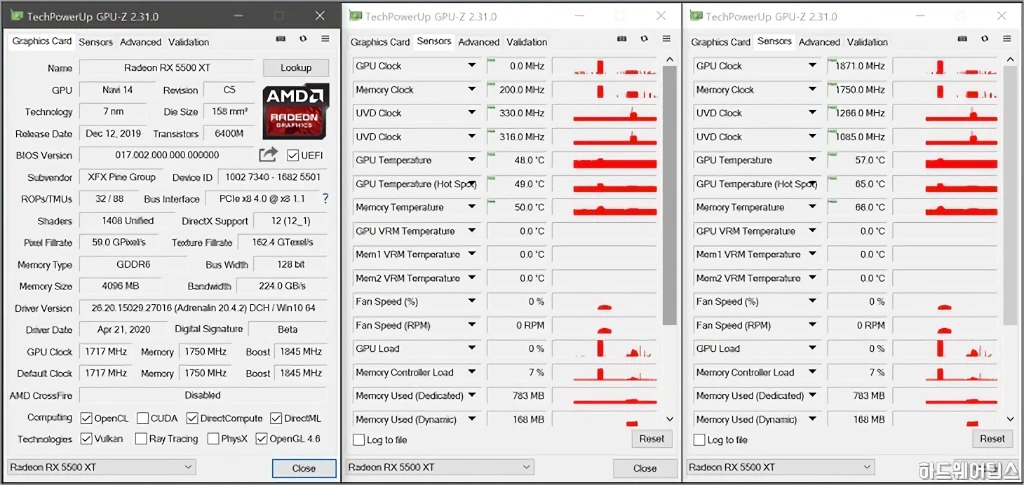
Task: Toggle the PhysX checkbox
Action: 213,439
